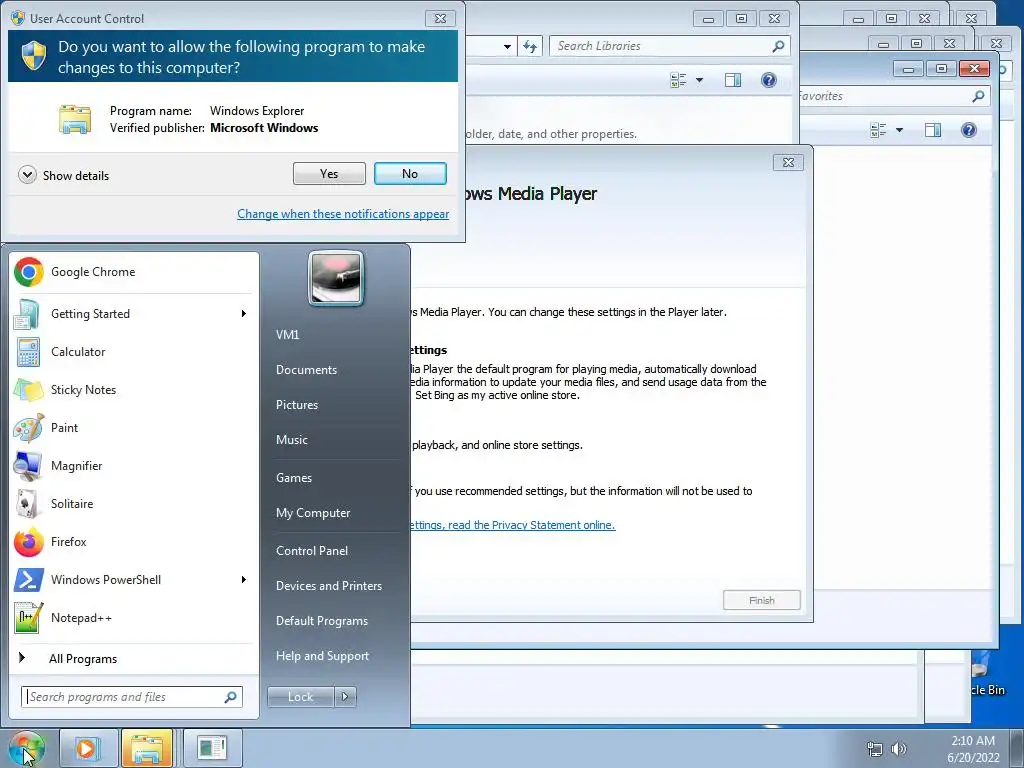Click the Search Libraries field
Image resolution: width=1024 pixels, height=768 pixels.
point(669,46)
